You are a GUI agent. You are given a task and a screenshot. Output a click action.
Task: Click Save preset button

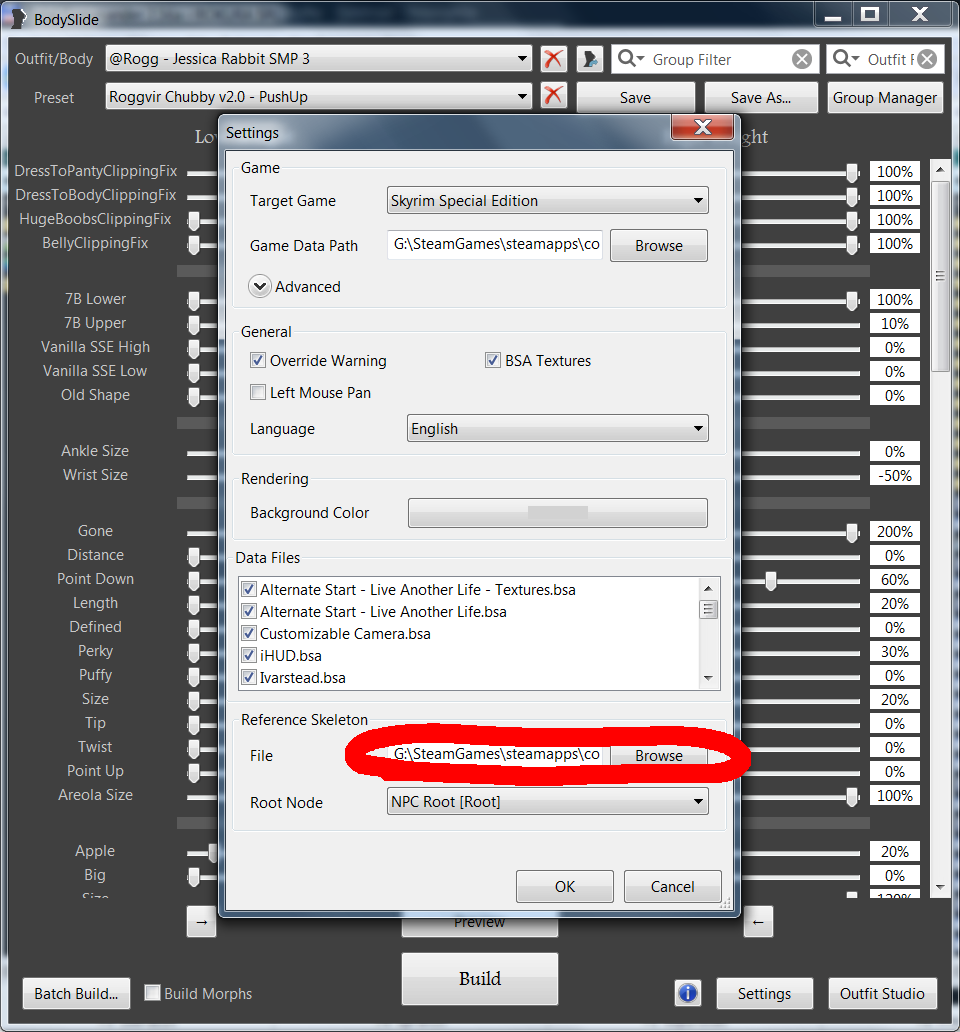coord(635,97)
